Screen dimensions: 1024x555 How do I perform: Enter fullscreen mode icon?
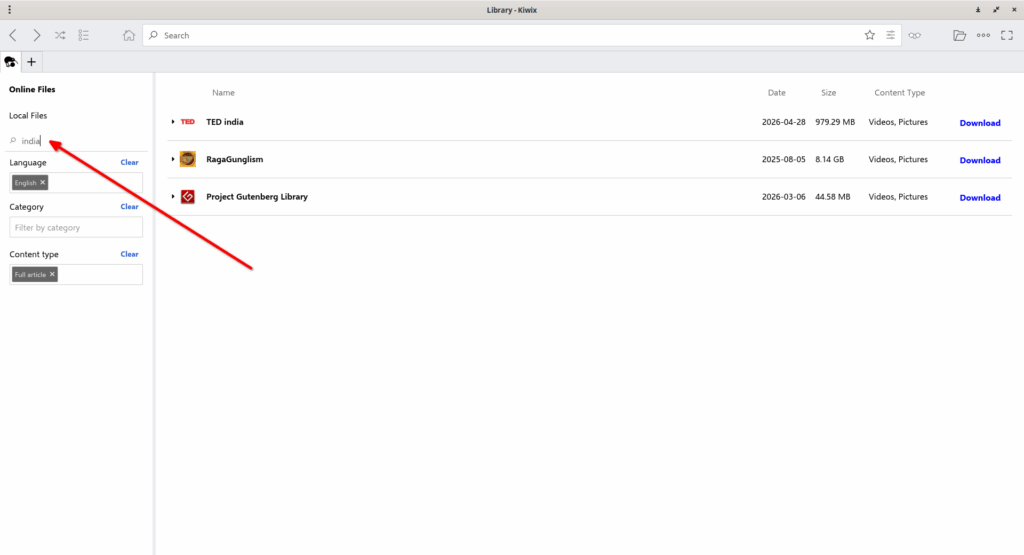click(1007, 35)
